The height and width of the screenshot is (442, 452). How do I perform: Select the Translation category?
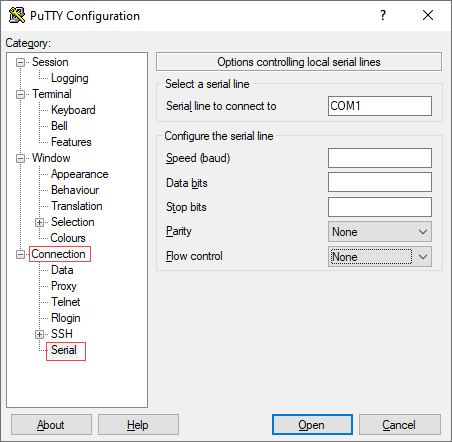(77, 206)
